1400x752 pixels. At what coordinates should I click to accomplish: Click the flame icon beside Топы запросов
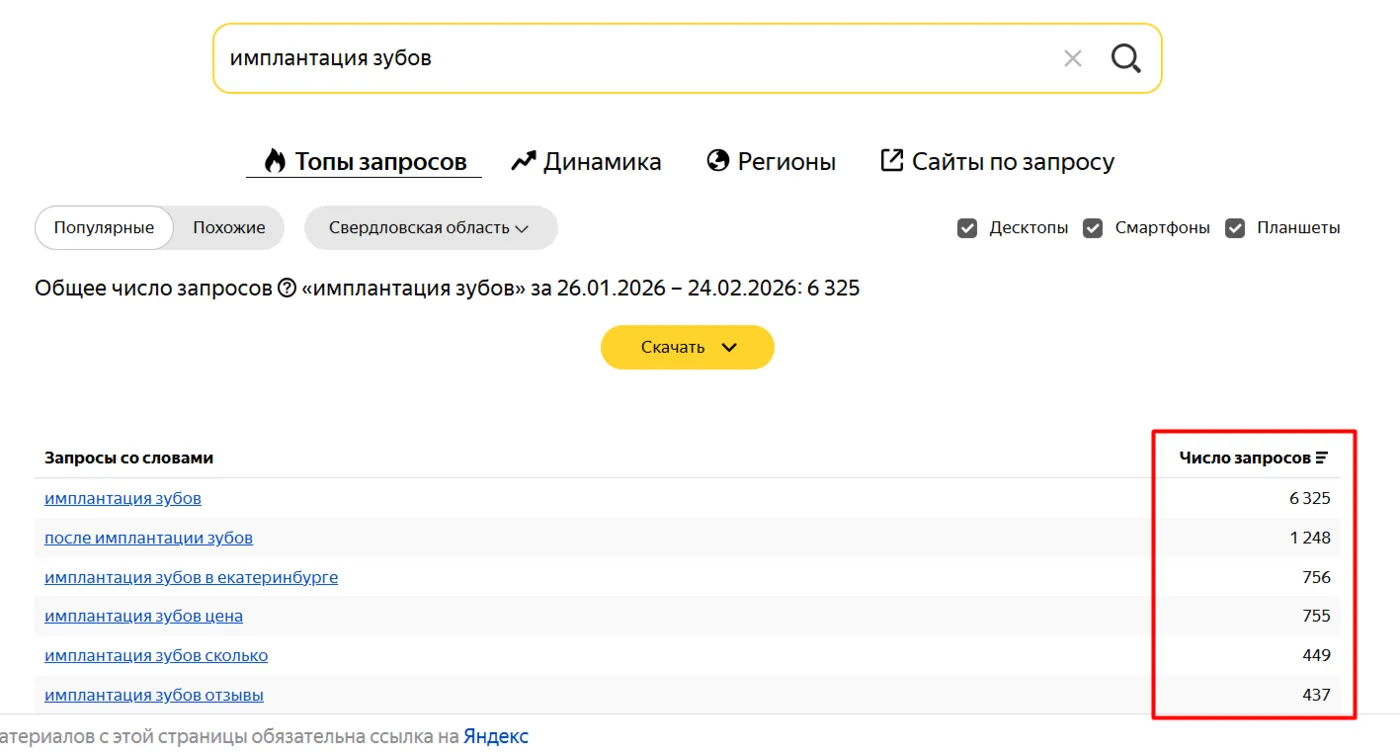(x=273, y=160)
